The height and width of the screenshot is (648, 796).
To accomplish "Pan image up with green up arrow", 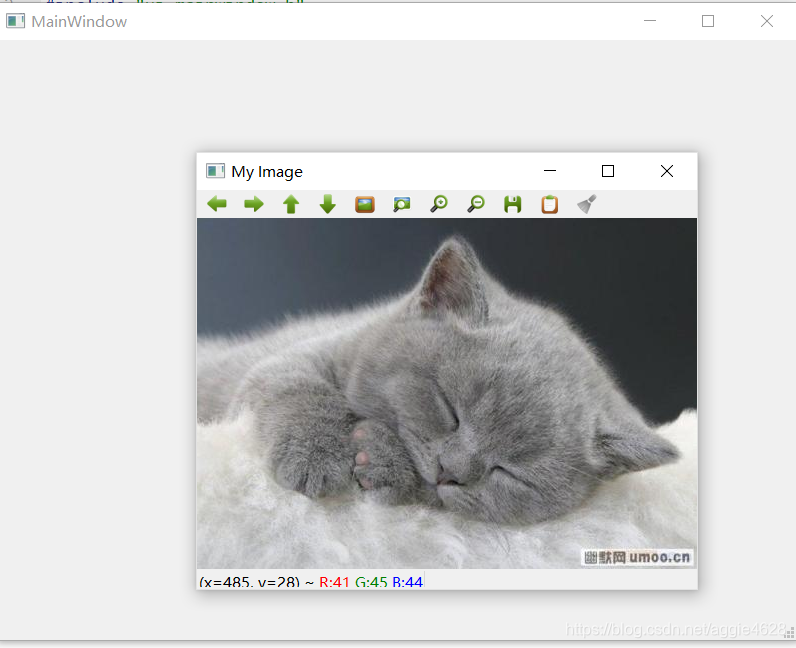I will point(291,204).
